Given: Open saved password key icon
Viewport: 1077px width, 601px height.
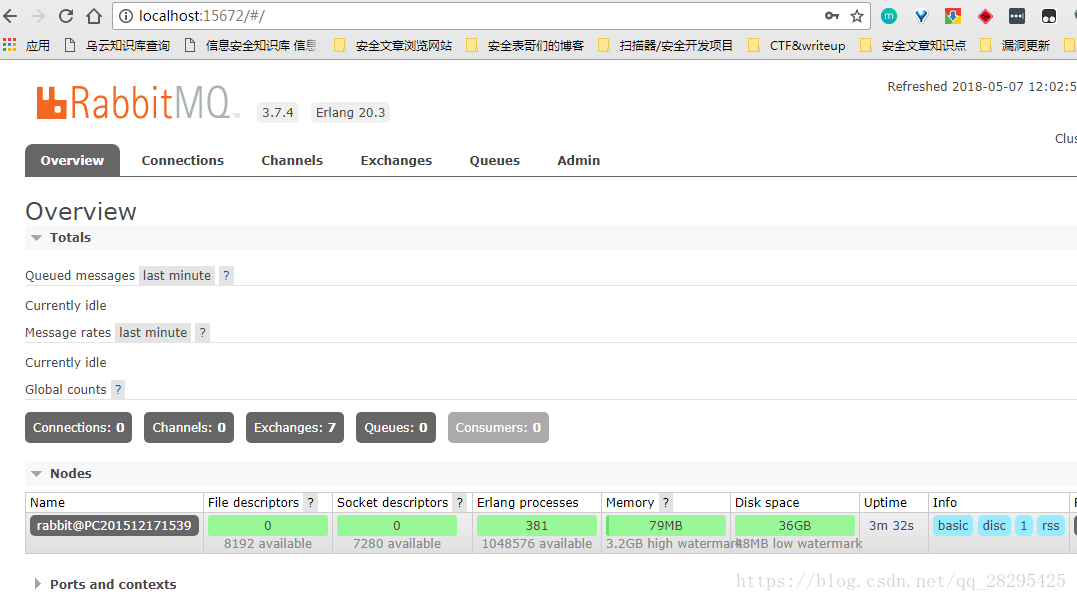Looking at the screenshot, I should pos(832,16).
